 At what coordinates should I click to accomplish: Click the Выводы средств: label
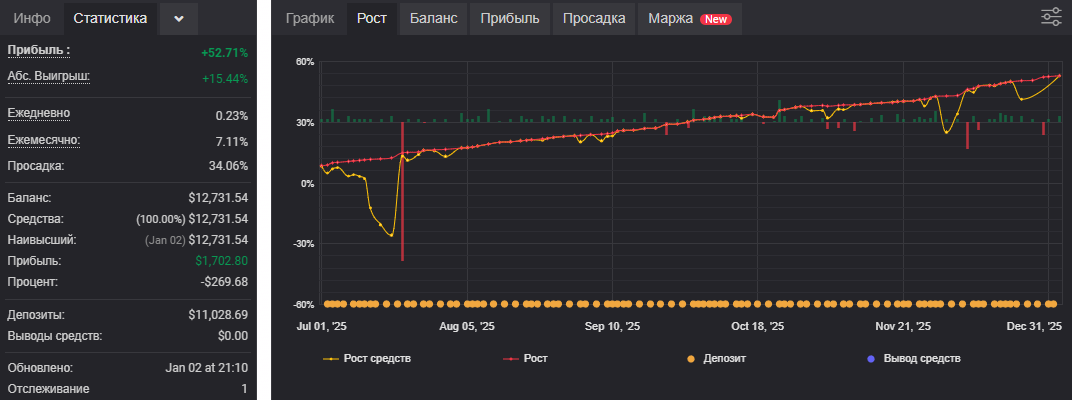[55, 336]
